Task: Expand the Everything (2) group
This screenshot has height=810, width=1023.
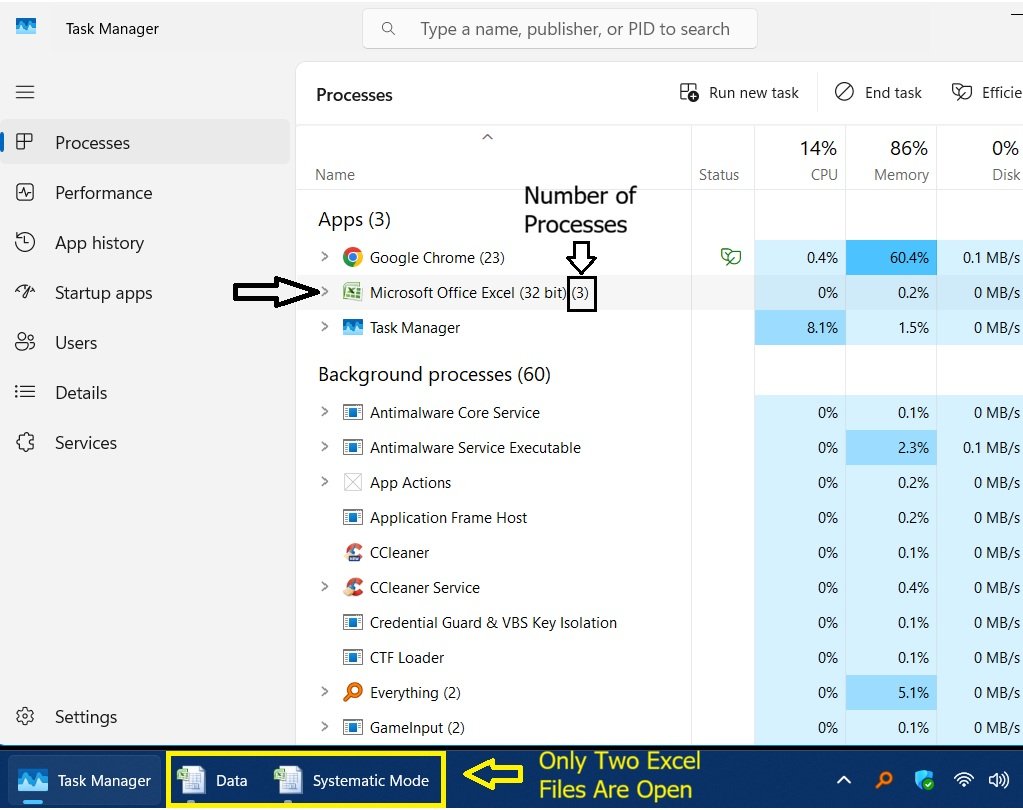Action: pyautogui.click(x=324, y=692)
